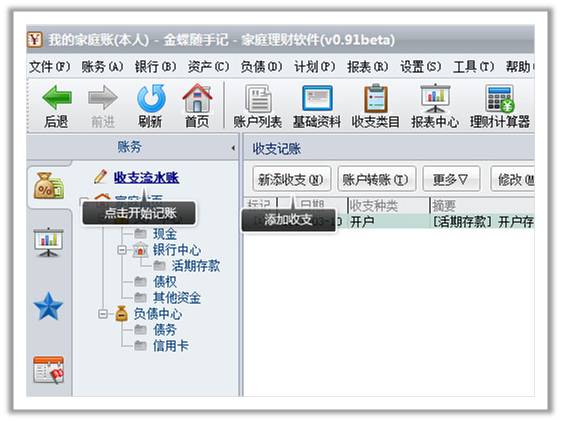
Task: Click the money bag icon beside 负债中心
Action: click(122, 313)
